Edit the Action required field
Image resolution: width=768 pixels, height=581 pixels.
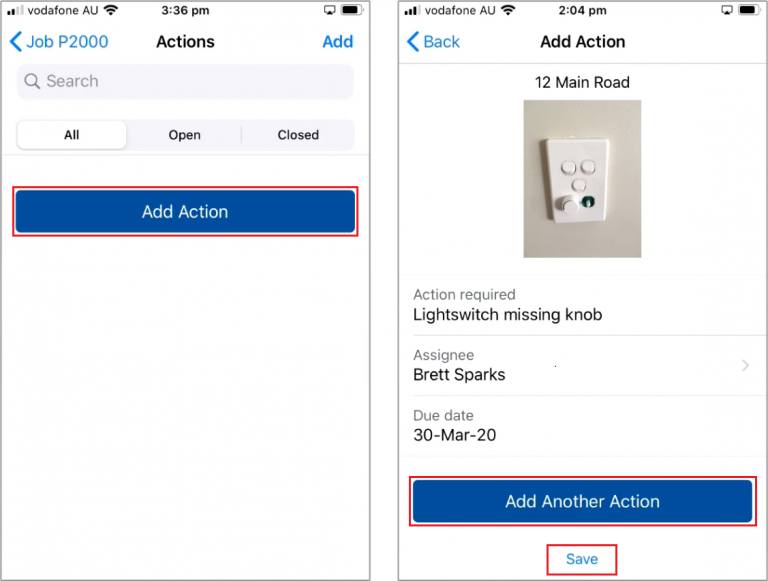582,305
